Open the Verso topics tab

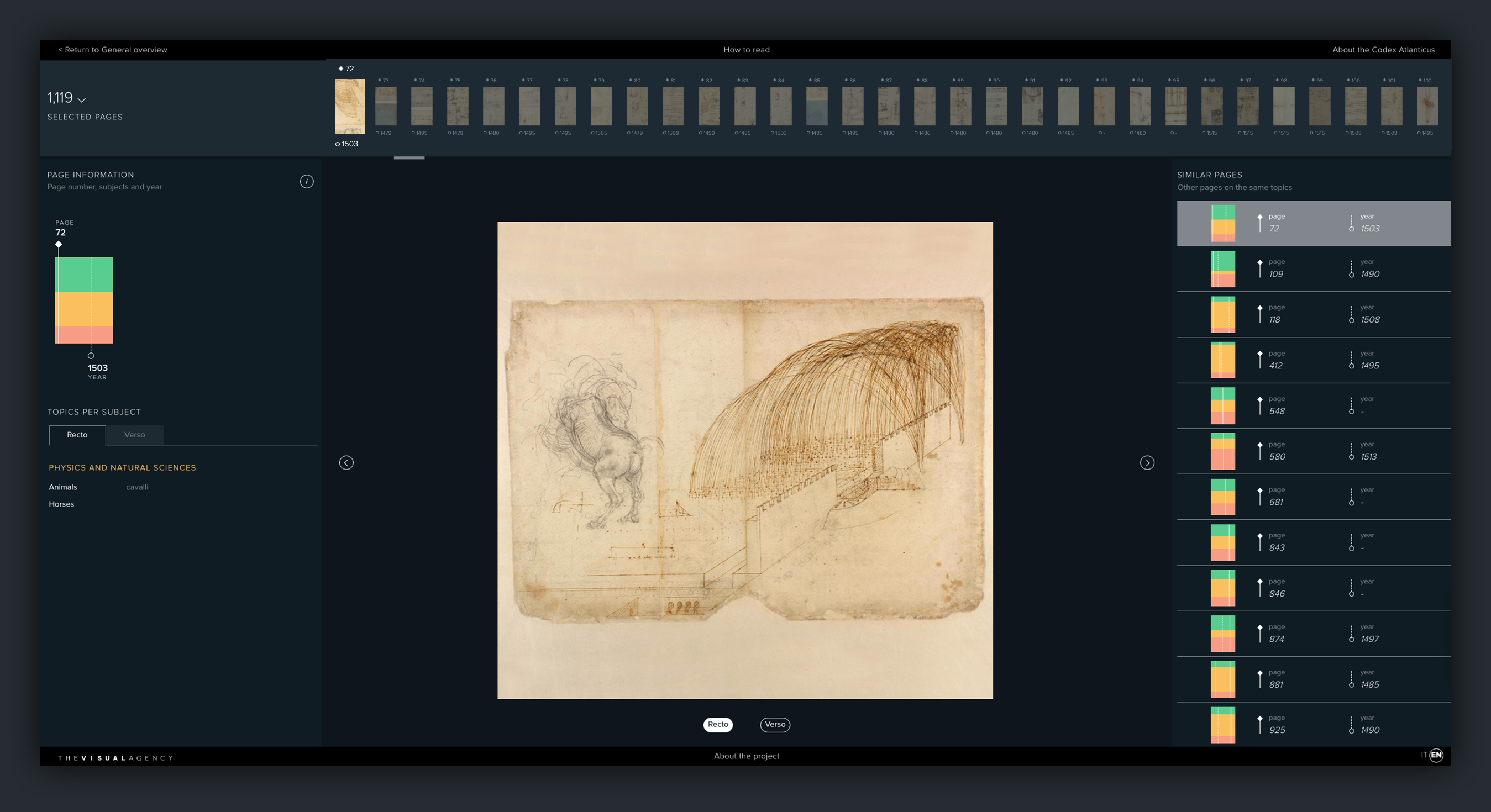tap(134, 435)
